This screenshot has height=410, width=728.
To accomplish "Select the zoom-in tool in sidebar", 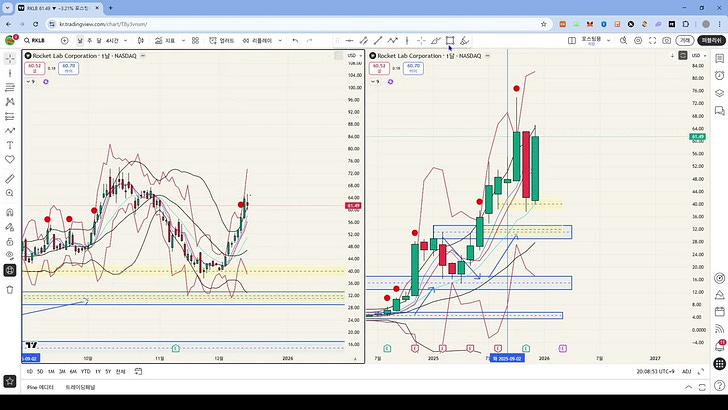I will pyautogui.click(x=10, y=193).
